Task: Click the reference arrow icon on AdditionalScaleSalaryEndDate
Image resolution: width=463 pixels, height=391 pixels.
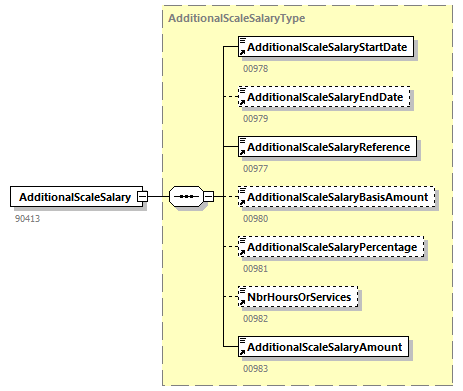Action: [242, 102]
